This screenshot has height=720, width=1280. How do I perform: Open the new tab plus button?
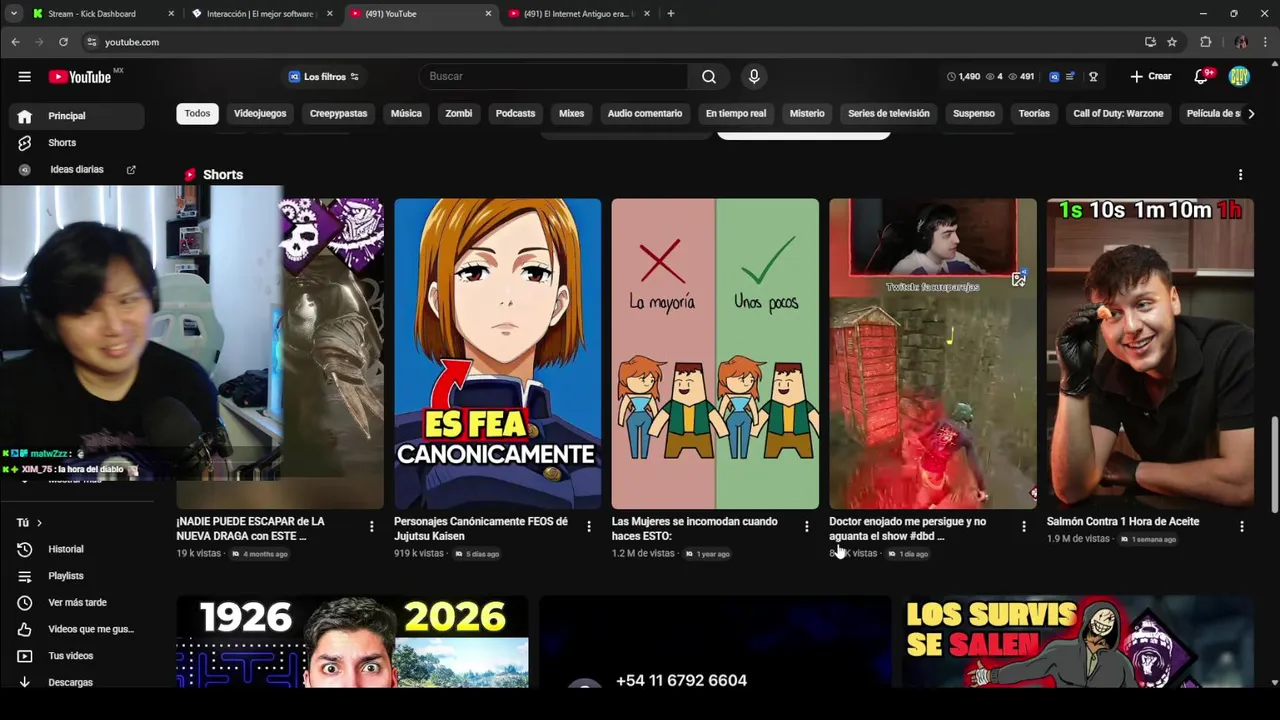coord(670,14)
